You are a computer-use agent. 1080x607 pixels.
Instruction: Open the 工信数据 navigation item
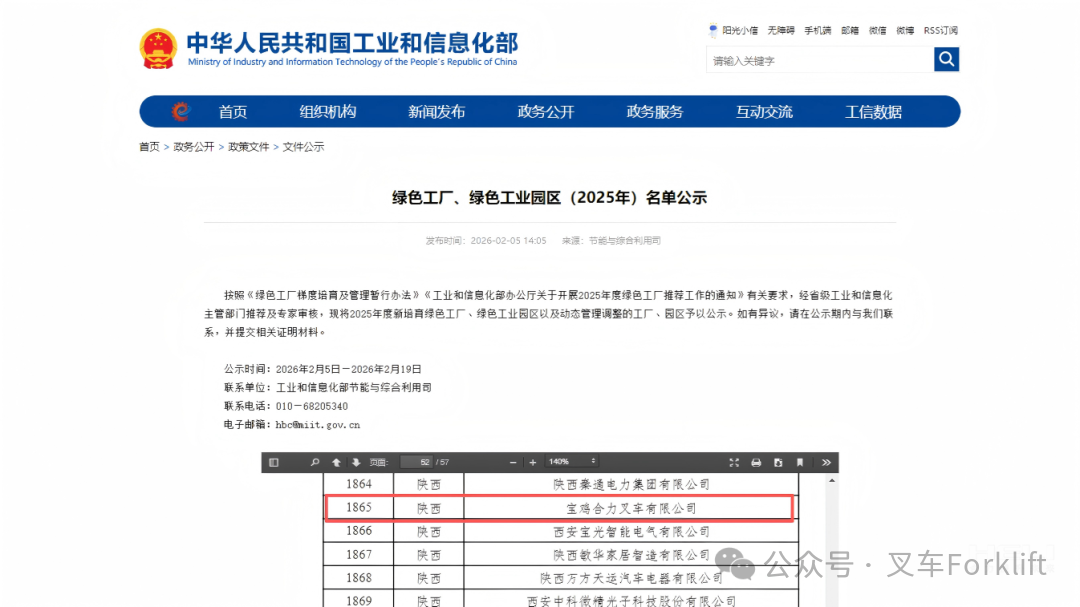873,112
